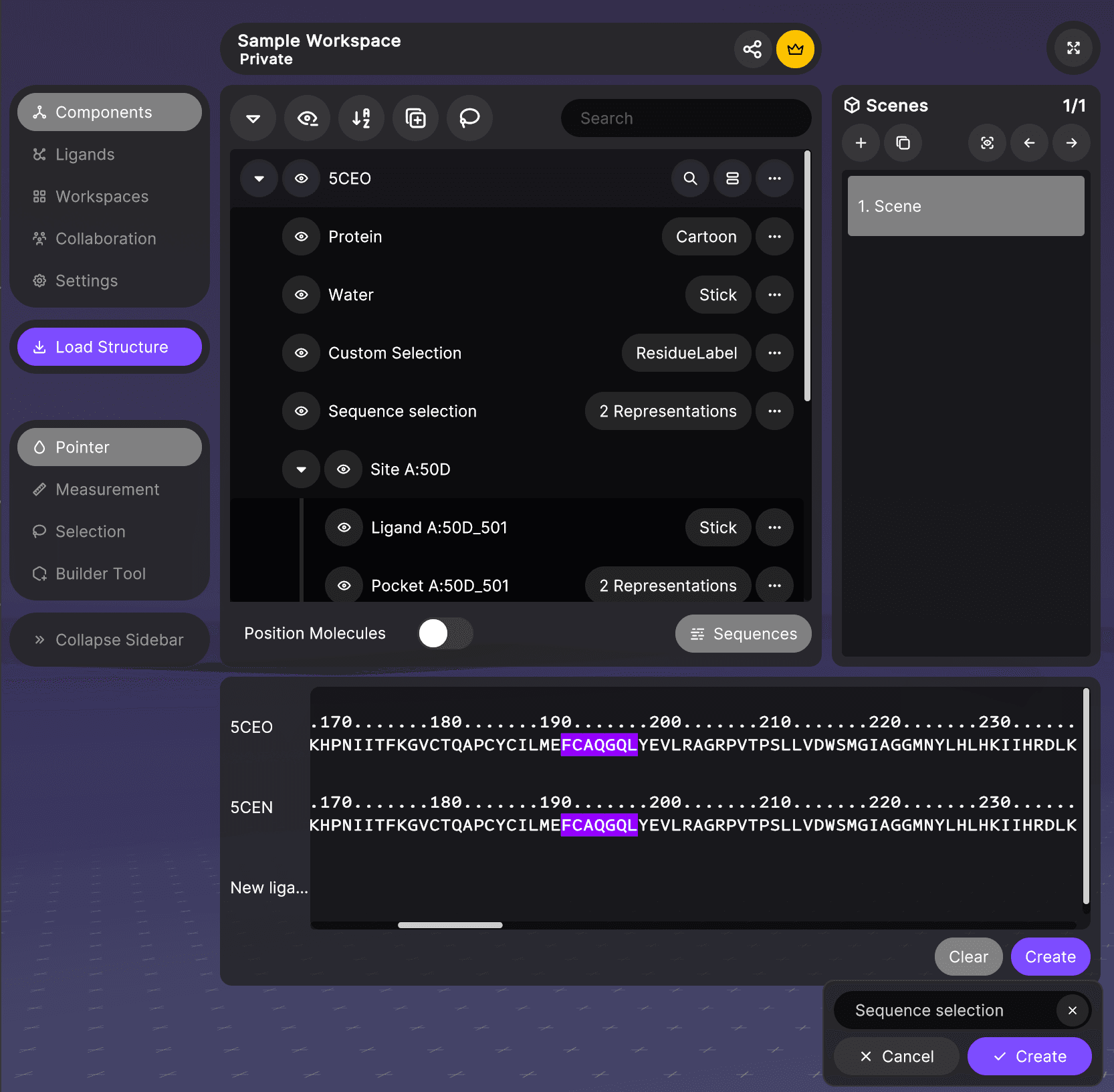Image resolution: width=1114 pixels, height=1092 pixels.
Task: Click the lasso selection toolbar icon
Action: 469,118
